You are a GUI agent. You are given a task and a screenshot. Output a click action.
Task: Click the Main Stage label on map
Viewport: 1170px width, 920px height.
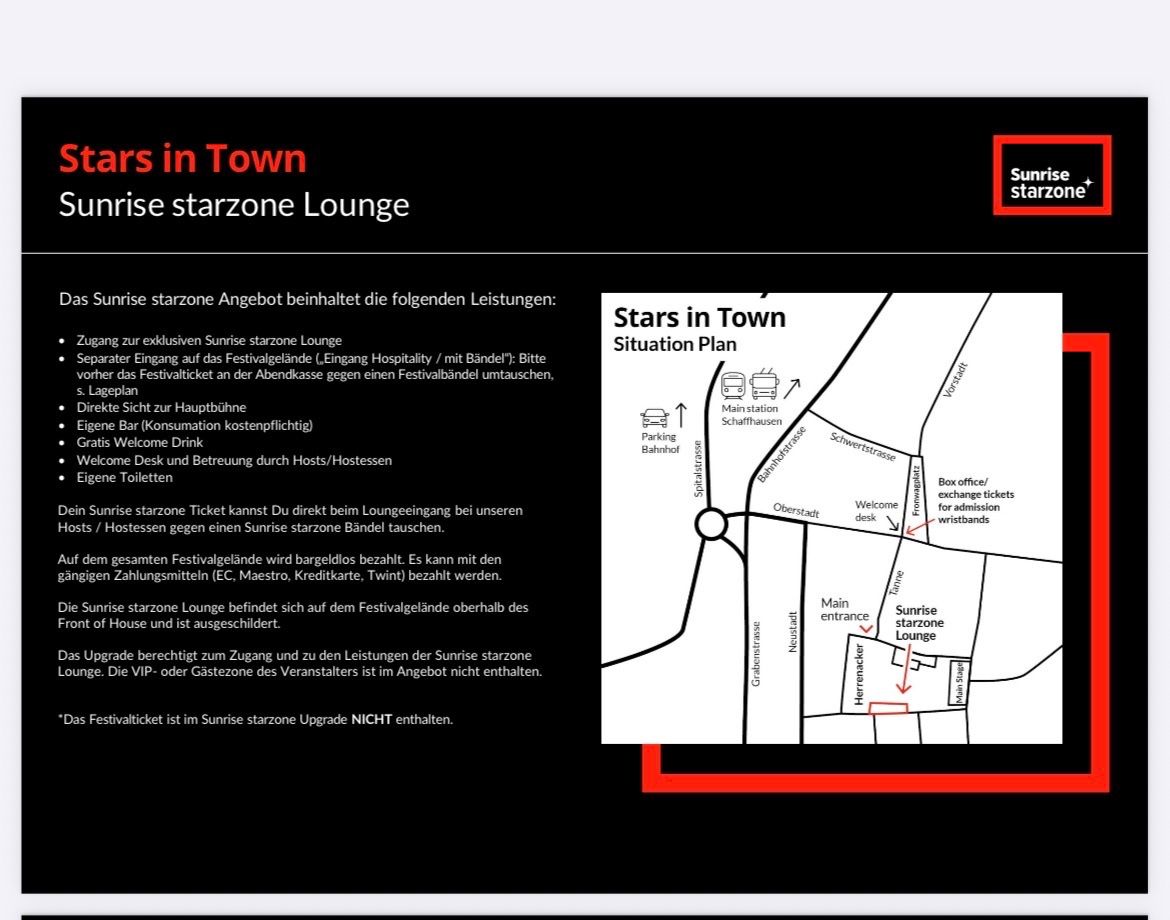click(x=959, y=683)
